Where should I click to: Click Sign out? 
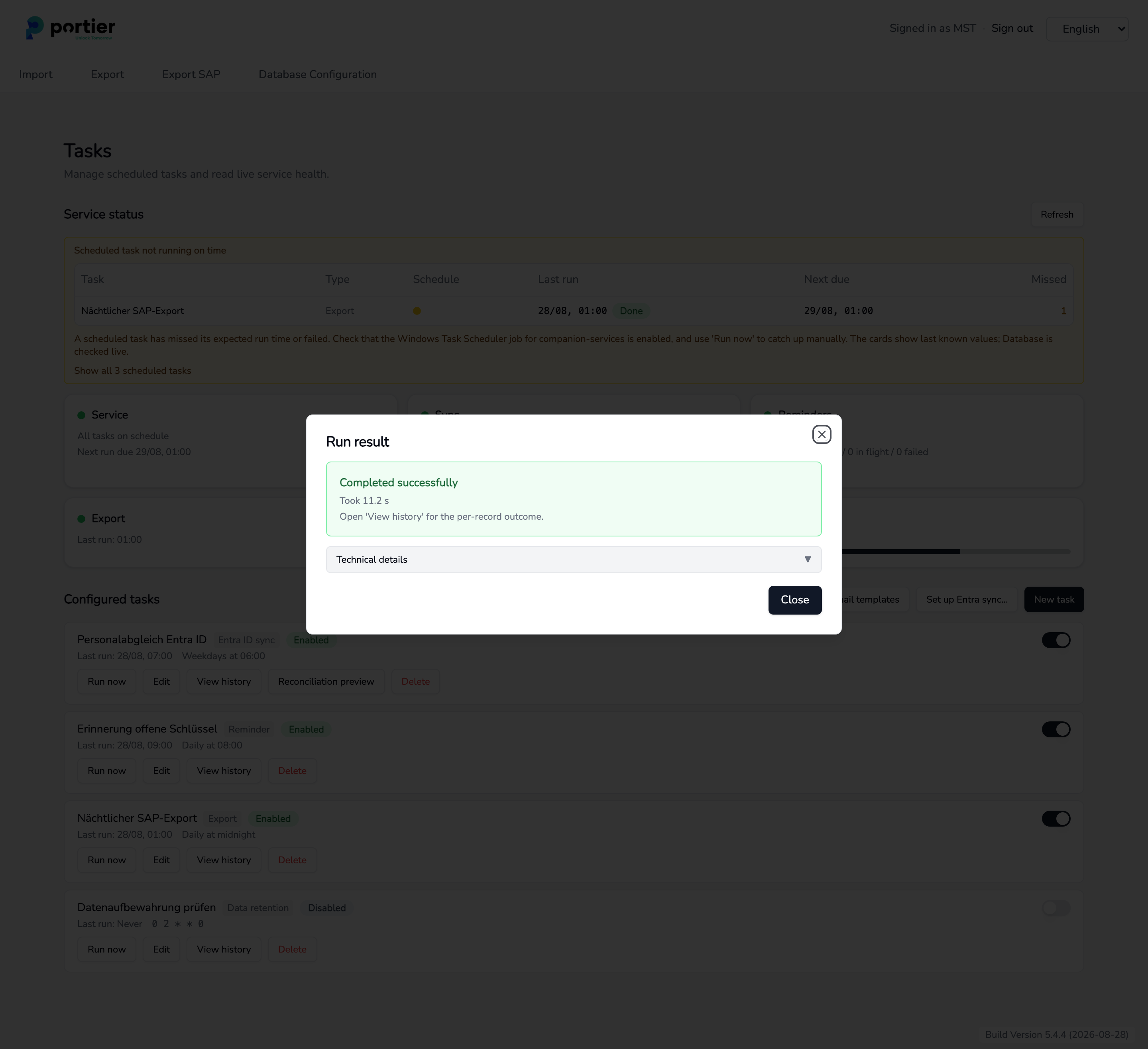pyautogui.click(x=1012, y=28)
